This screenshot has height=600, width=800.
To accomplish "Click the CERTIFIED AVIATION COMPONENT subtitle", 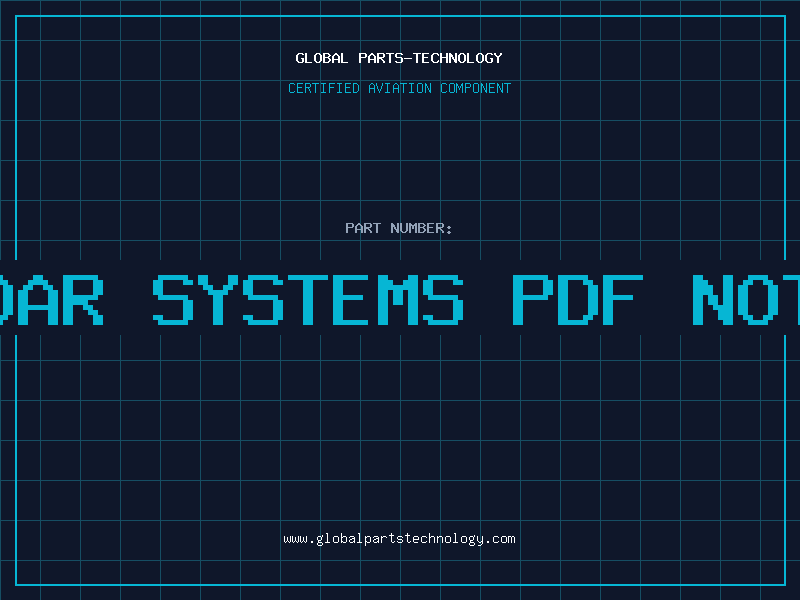I will coord(399,88).
